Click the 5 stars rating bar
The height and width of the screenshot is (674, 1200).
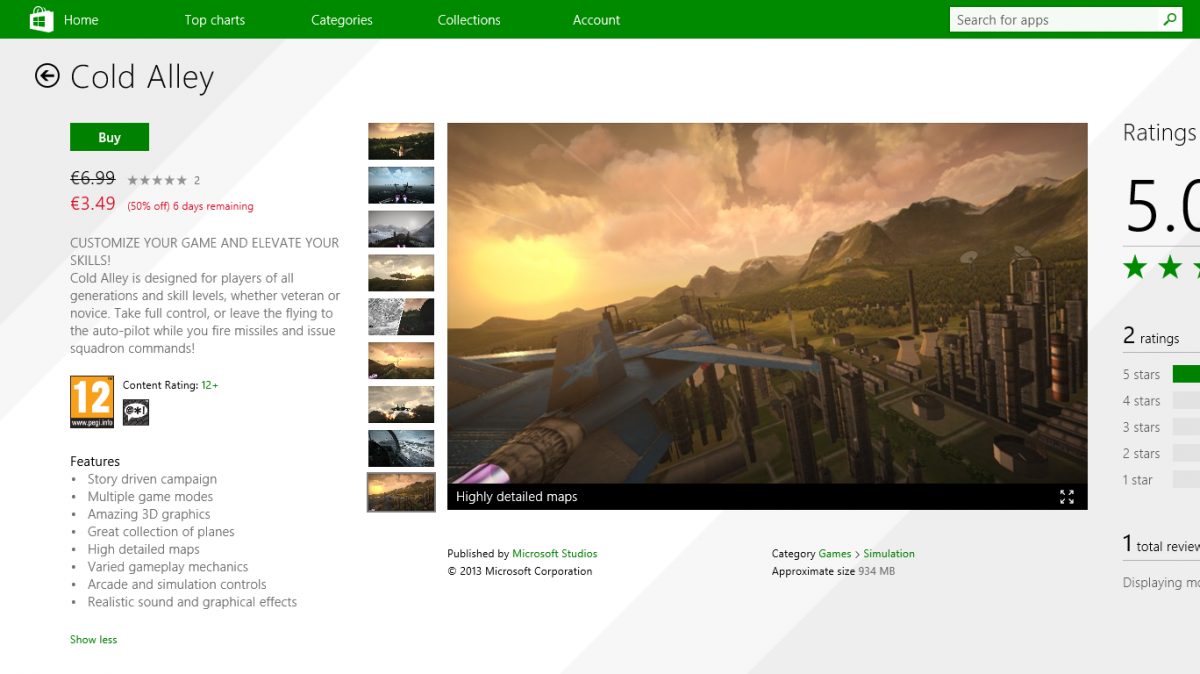tap(1186, 374)
